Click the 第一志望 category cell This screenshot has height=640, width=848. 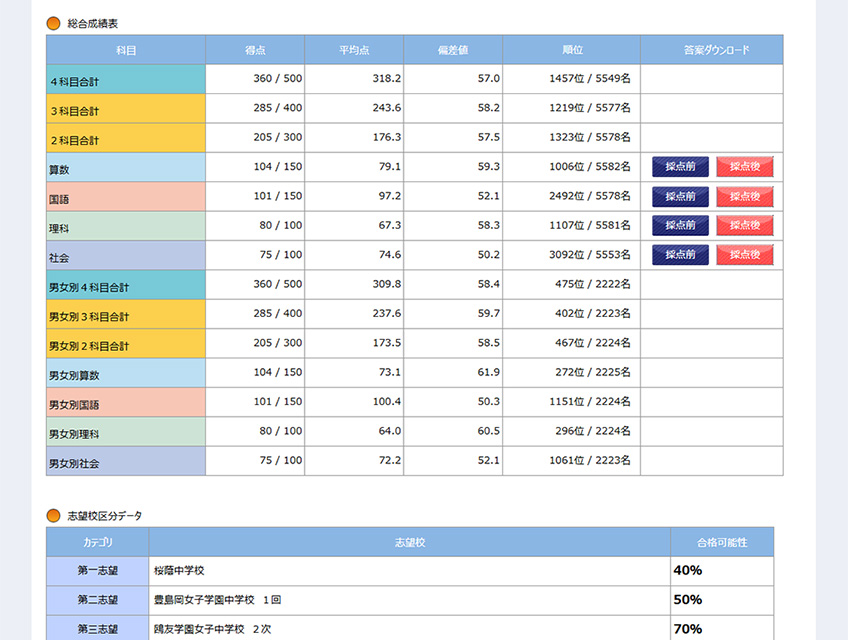(x=98, y=571)
